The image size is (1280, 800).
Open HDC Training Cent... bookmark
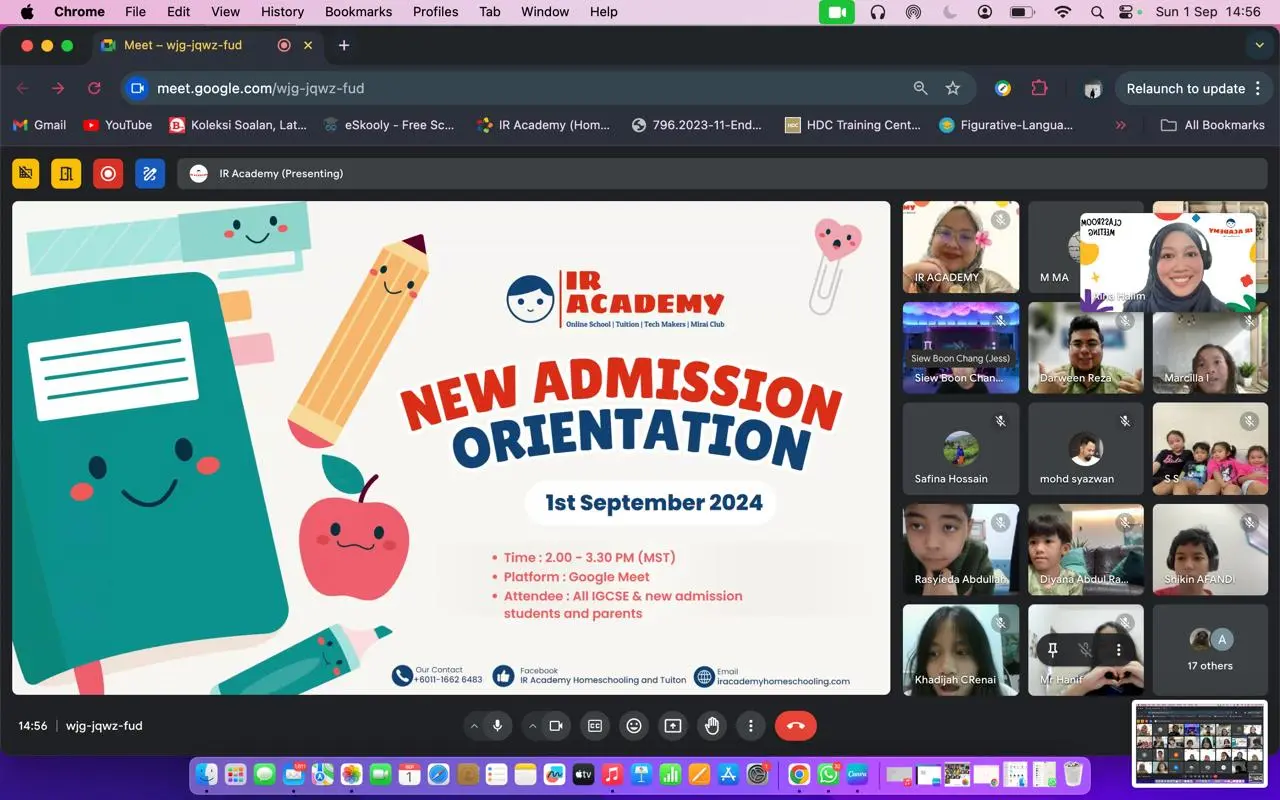point(853,125)
